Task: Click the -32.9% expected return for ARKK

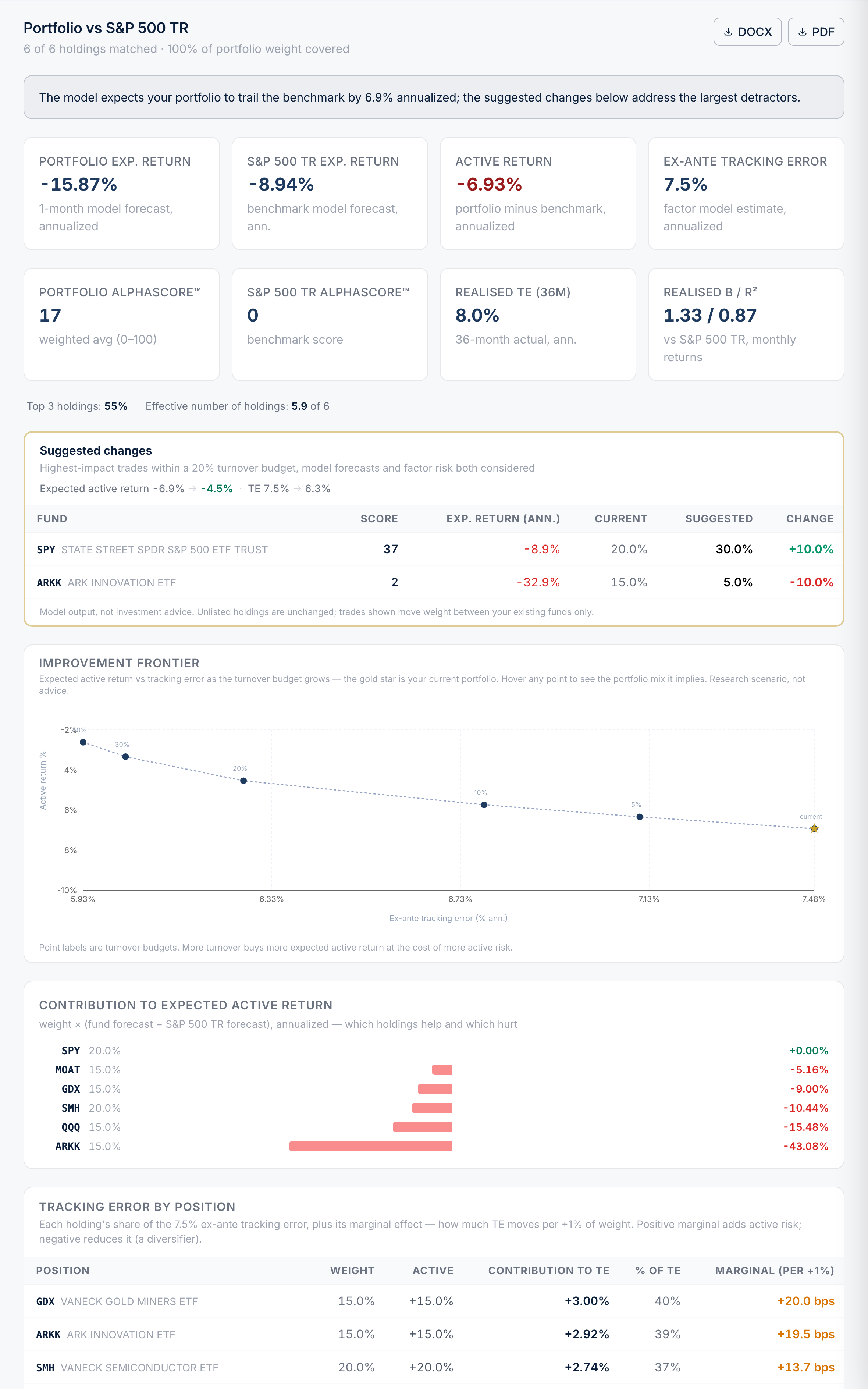Action: tap(538, 582)
